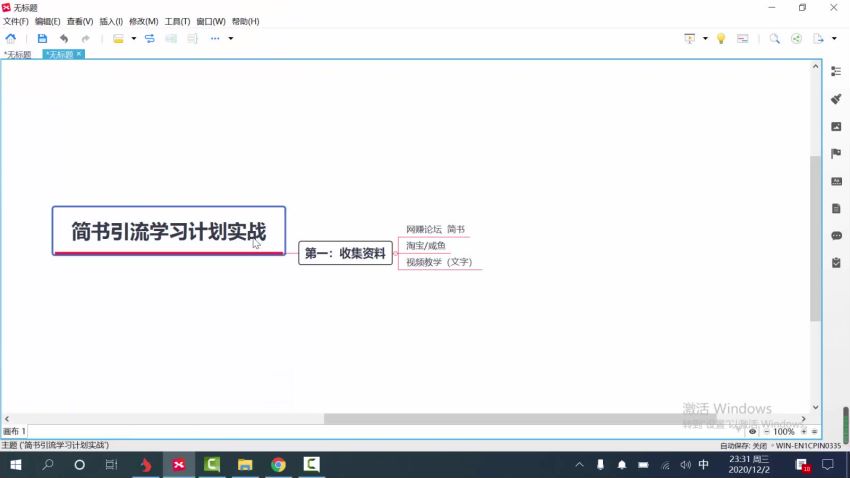
Task: Open the Notes panel in the right sidebar
Action: click(836, 208)
